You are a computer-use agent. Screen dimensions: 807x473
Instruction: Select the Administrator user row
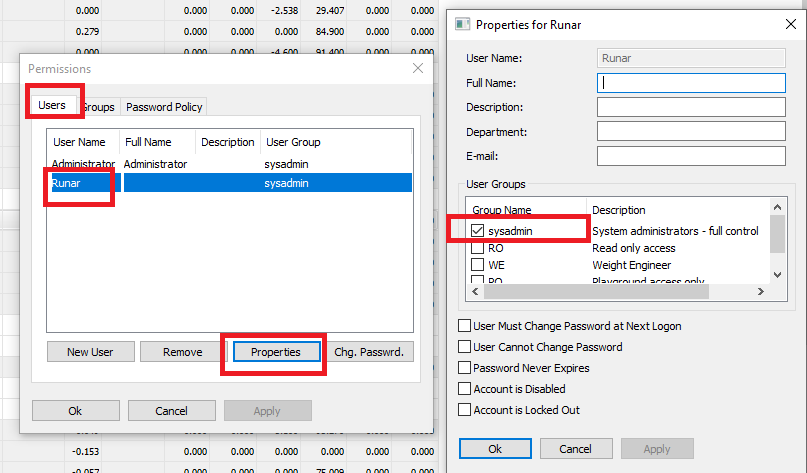click(x=230, y=164)
